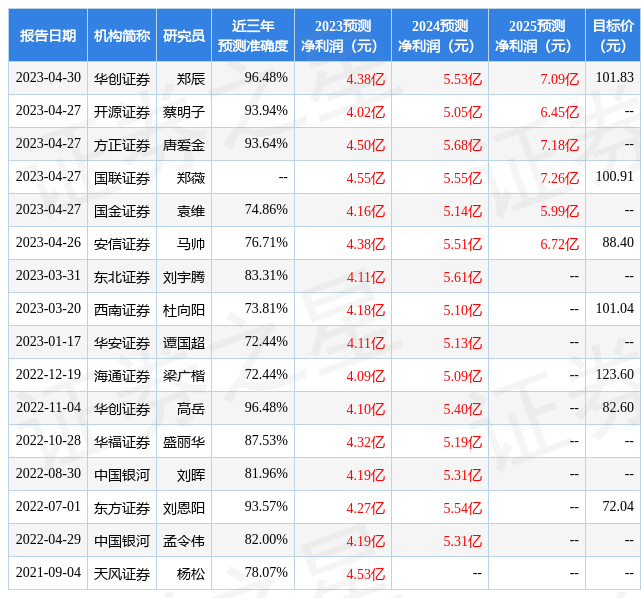Click target price 101.83
641x598 pixels.
pos(614,77)
